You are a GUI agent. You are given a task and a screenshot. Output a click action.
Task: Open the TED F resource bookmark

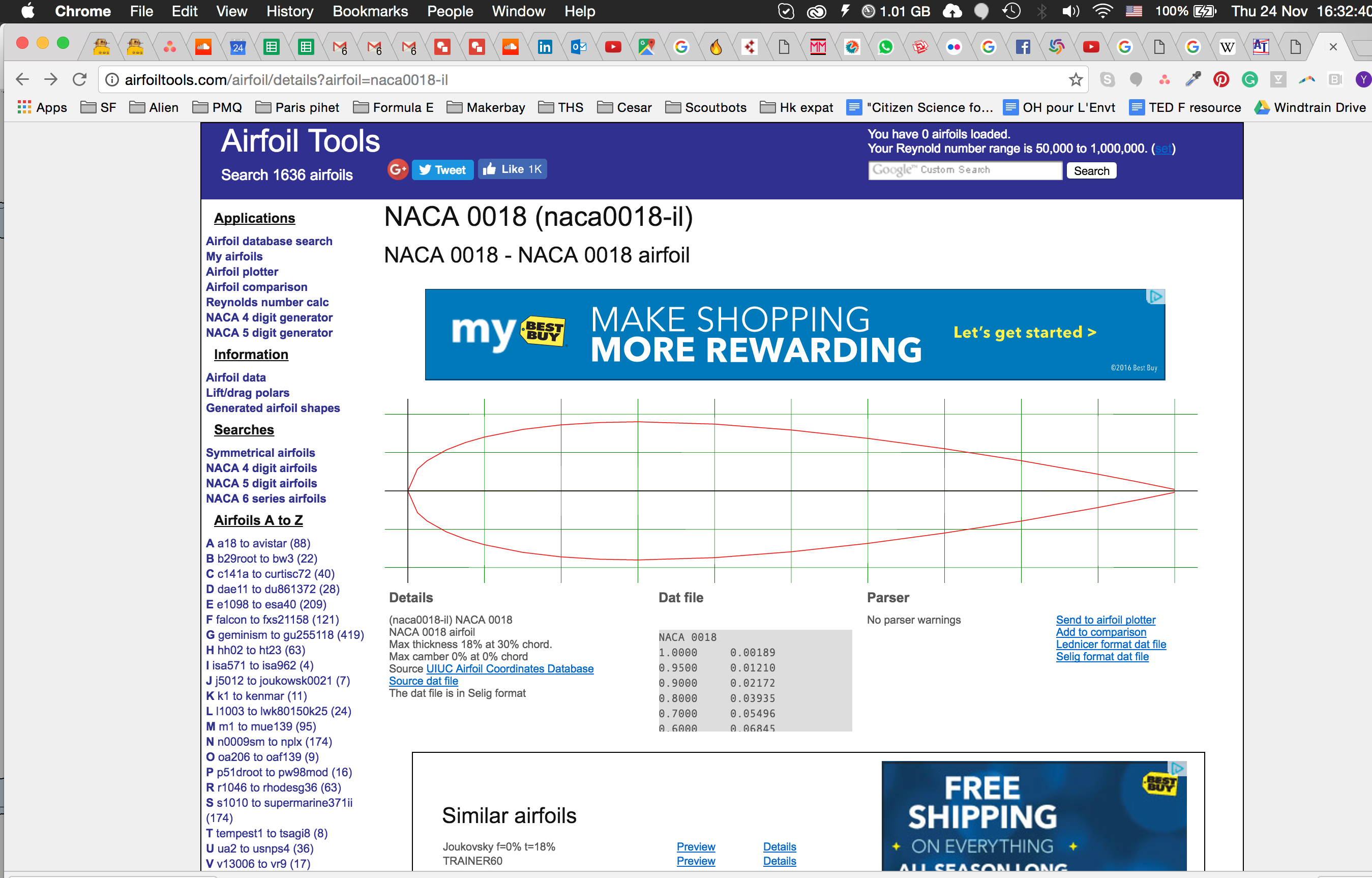[1185, 107]
